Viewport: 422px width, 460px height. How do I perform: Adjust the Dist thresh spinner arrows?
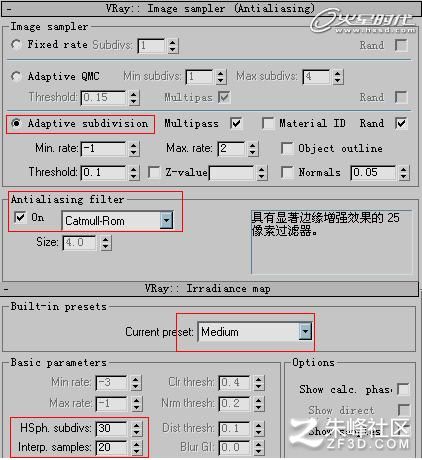(259, 429)
